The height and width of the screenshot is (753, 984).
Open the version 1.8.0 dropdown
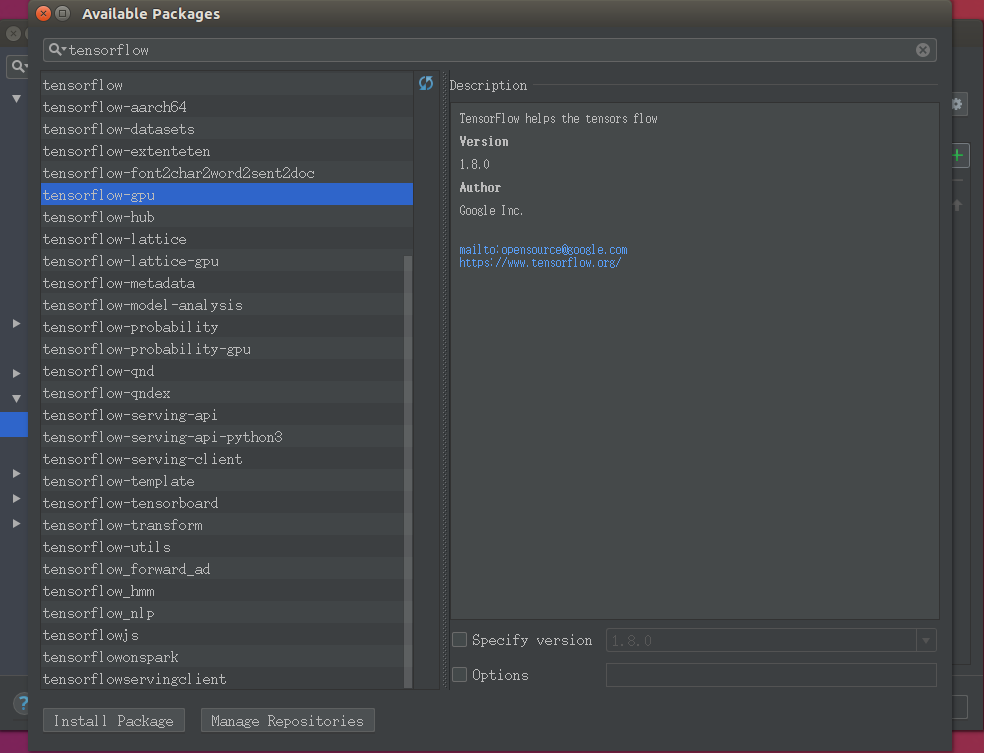pyautogui.click(x=926, y=640)
